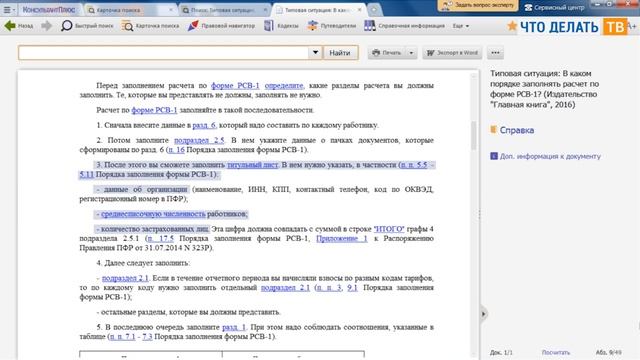Click the gray forward arrow
Screen dimensions: 640x360
coord(47,26)
